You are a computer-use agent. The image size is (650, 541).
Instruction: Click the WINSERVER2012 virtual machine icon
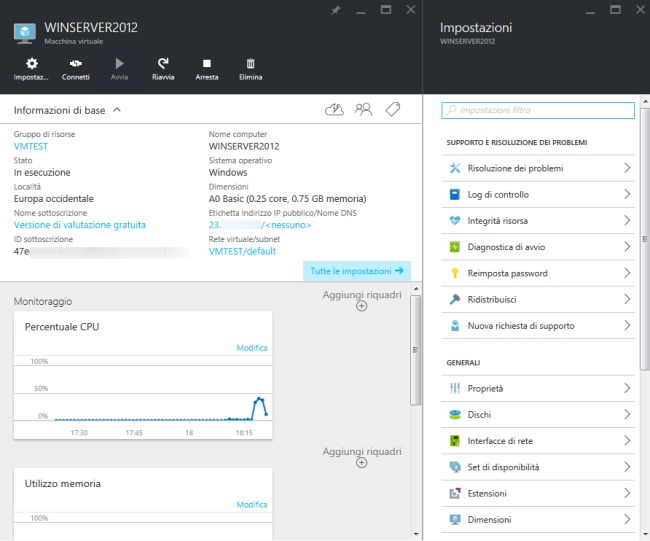pyautogui.click(x=24, y=33)
